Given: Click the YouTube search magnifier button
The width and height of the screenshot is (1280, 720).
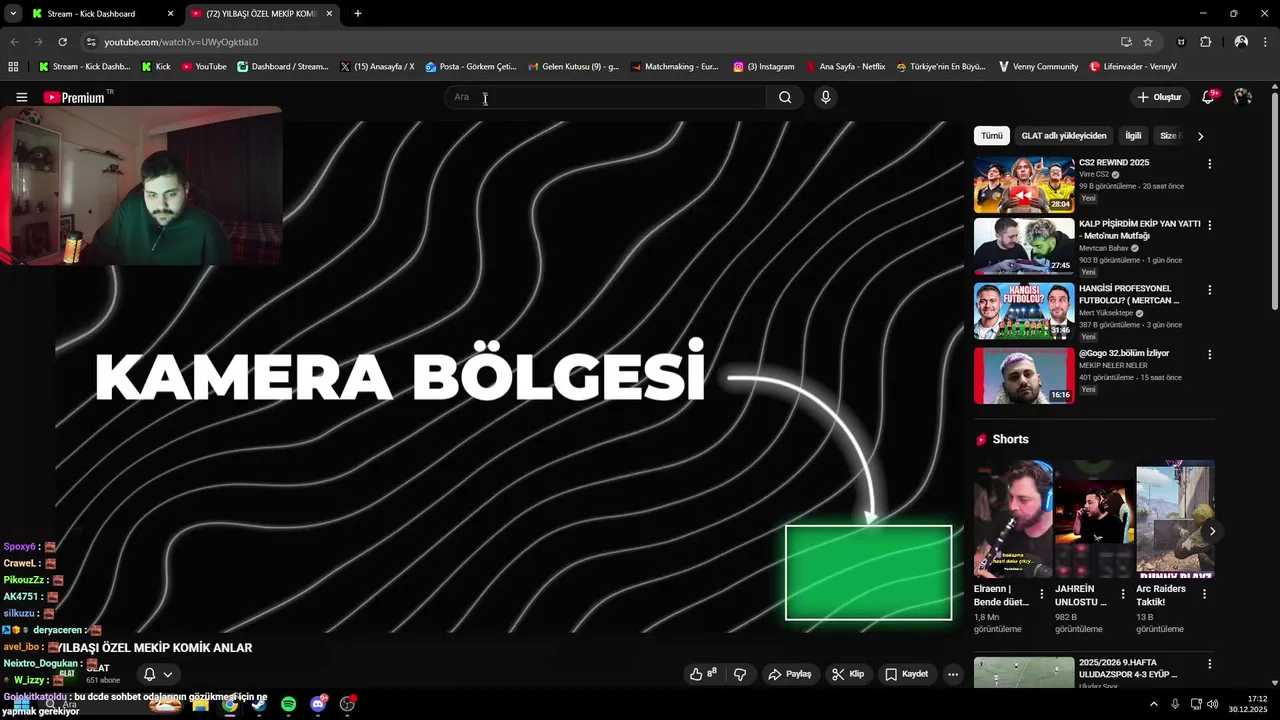Looking at the screenshot, I should [785, 97].
